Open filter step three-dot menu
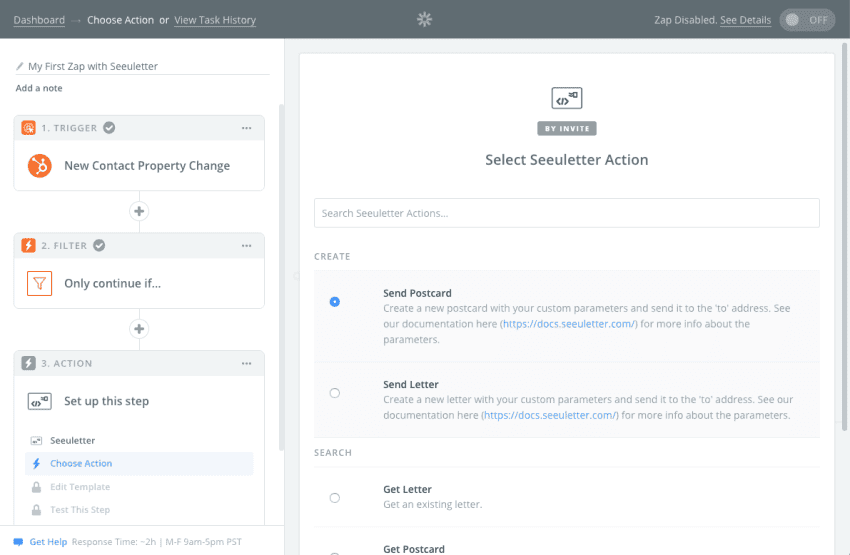850x555 pixels. coord(247,246)
